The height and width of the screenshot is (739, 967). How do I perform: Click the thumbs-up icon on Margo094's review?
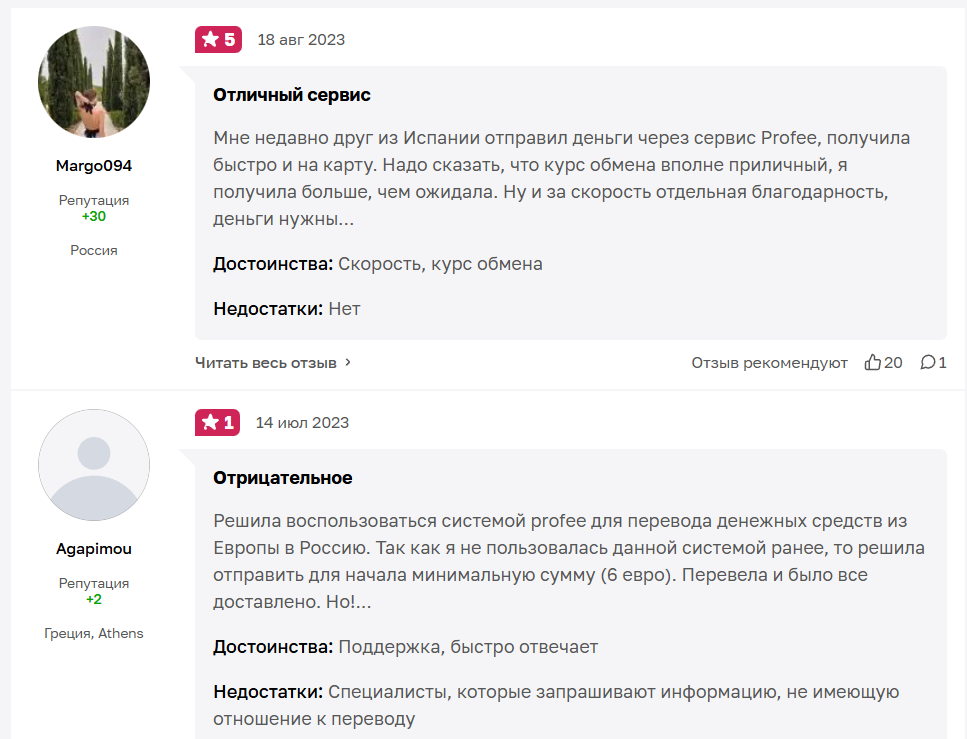[873, 362]
